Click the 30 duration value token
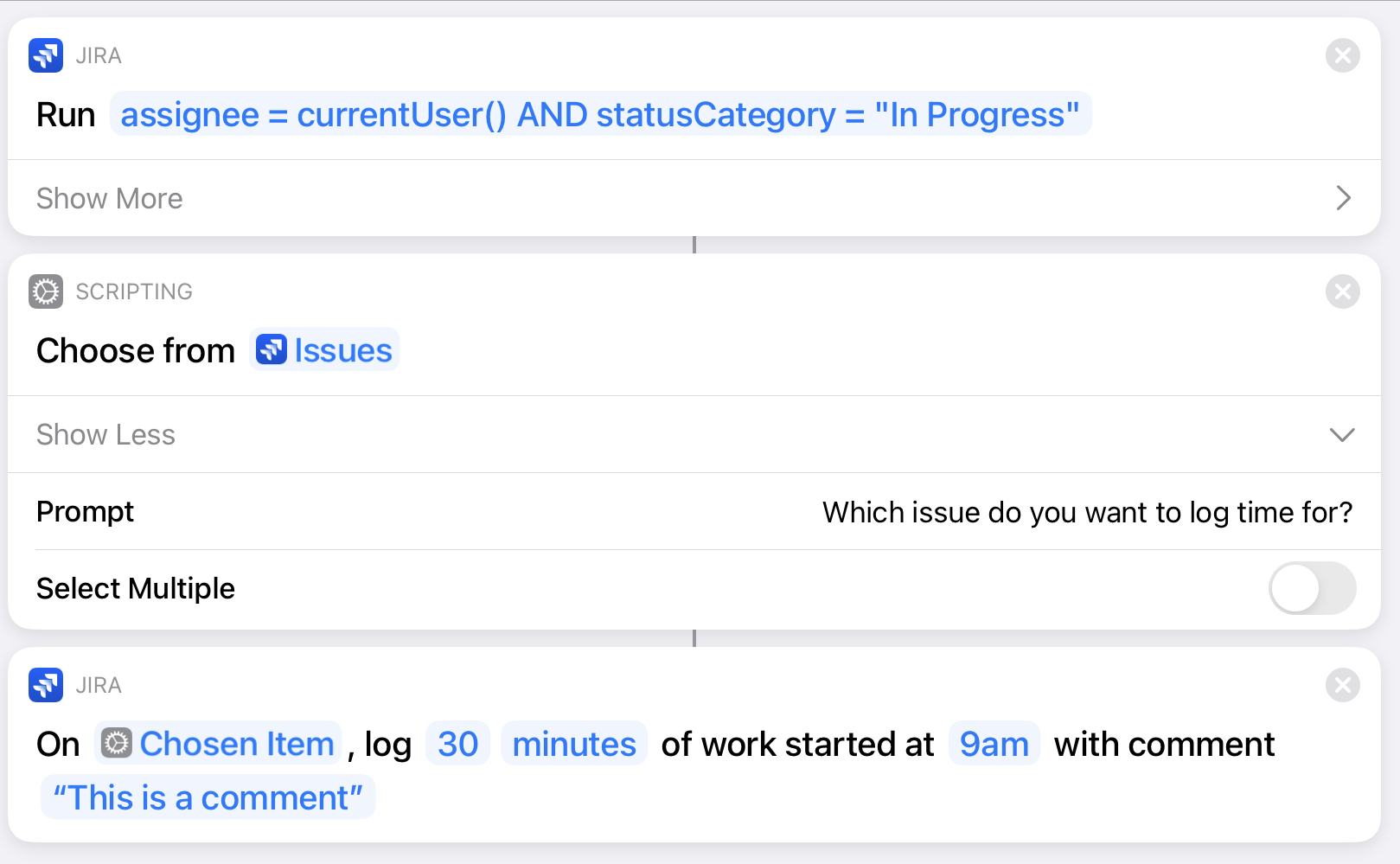The image size is (1400, 864). (x=457, y=743)
